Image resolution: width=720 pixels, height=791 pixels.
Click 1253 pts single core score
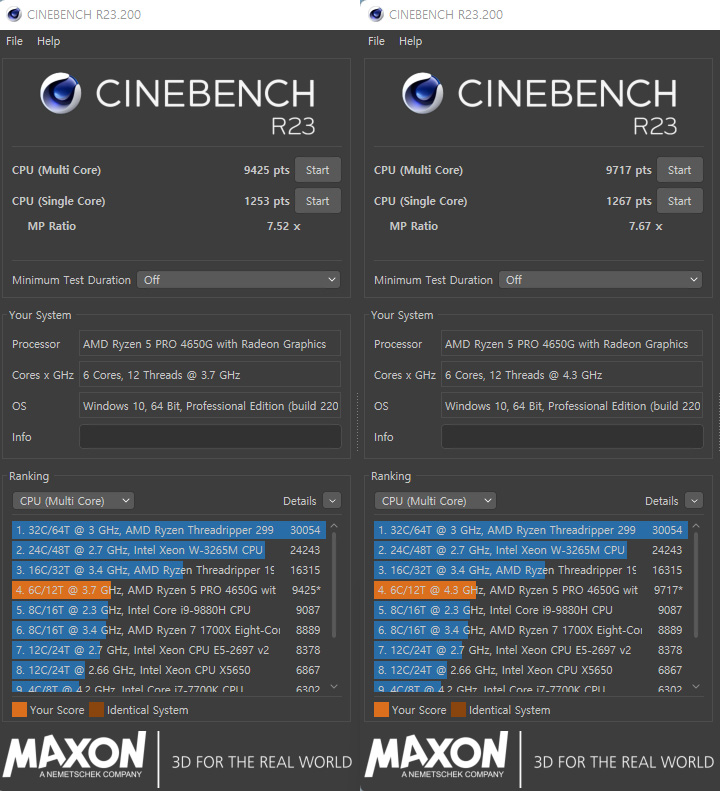(267, 201)
